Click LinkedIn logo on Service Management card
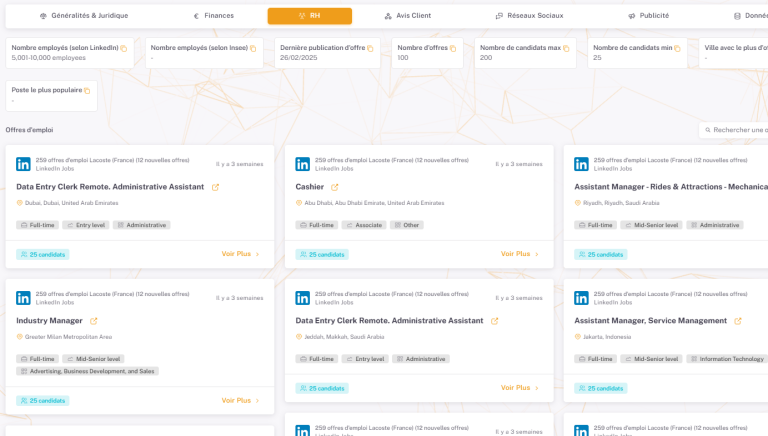This screenshot has width=768, height=436. (x=581, y=298)
